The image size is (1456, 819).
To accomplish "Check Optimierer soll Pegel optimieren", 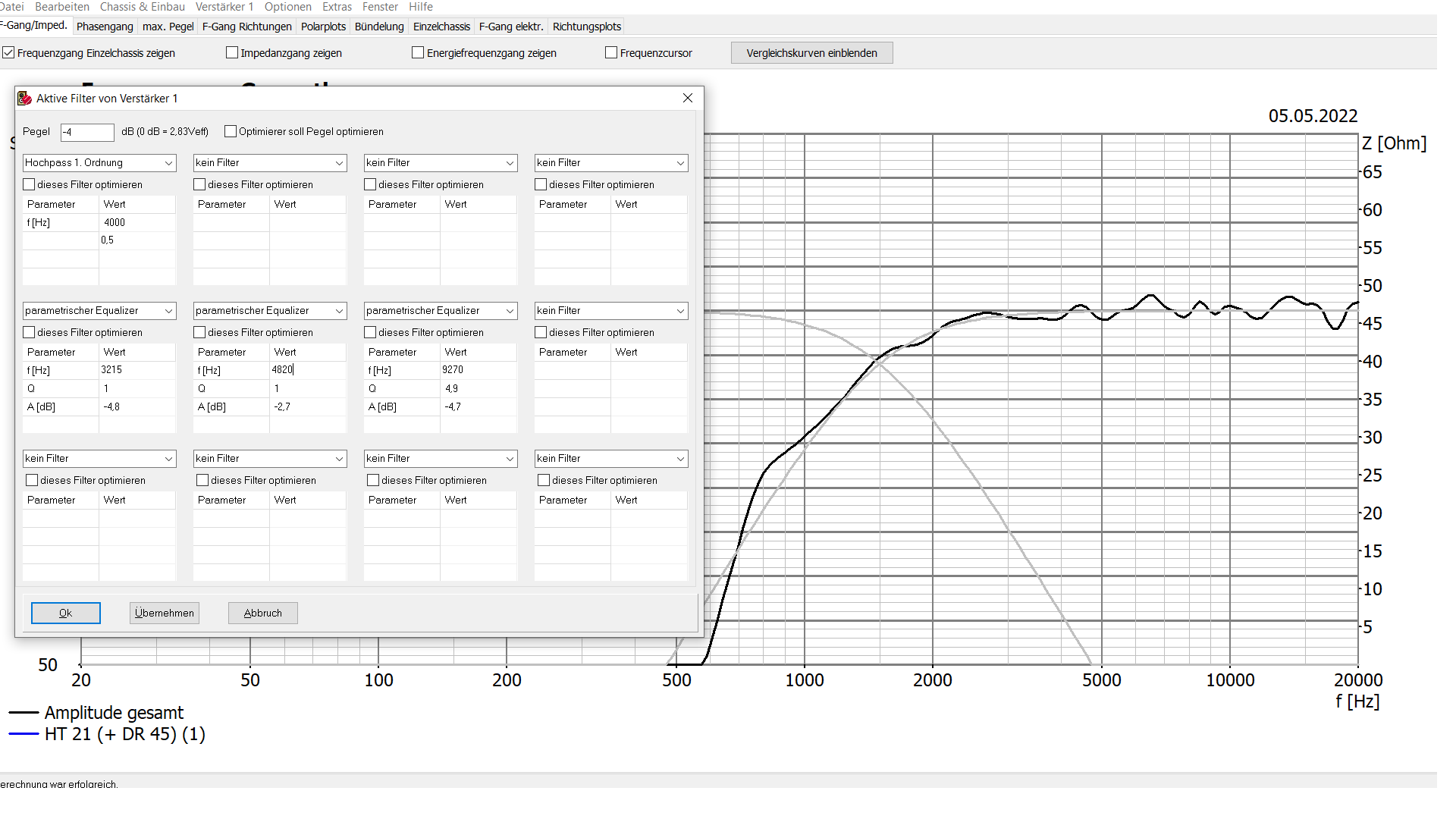I will pyautogui.click(x=231, y=132).
